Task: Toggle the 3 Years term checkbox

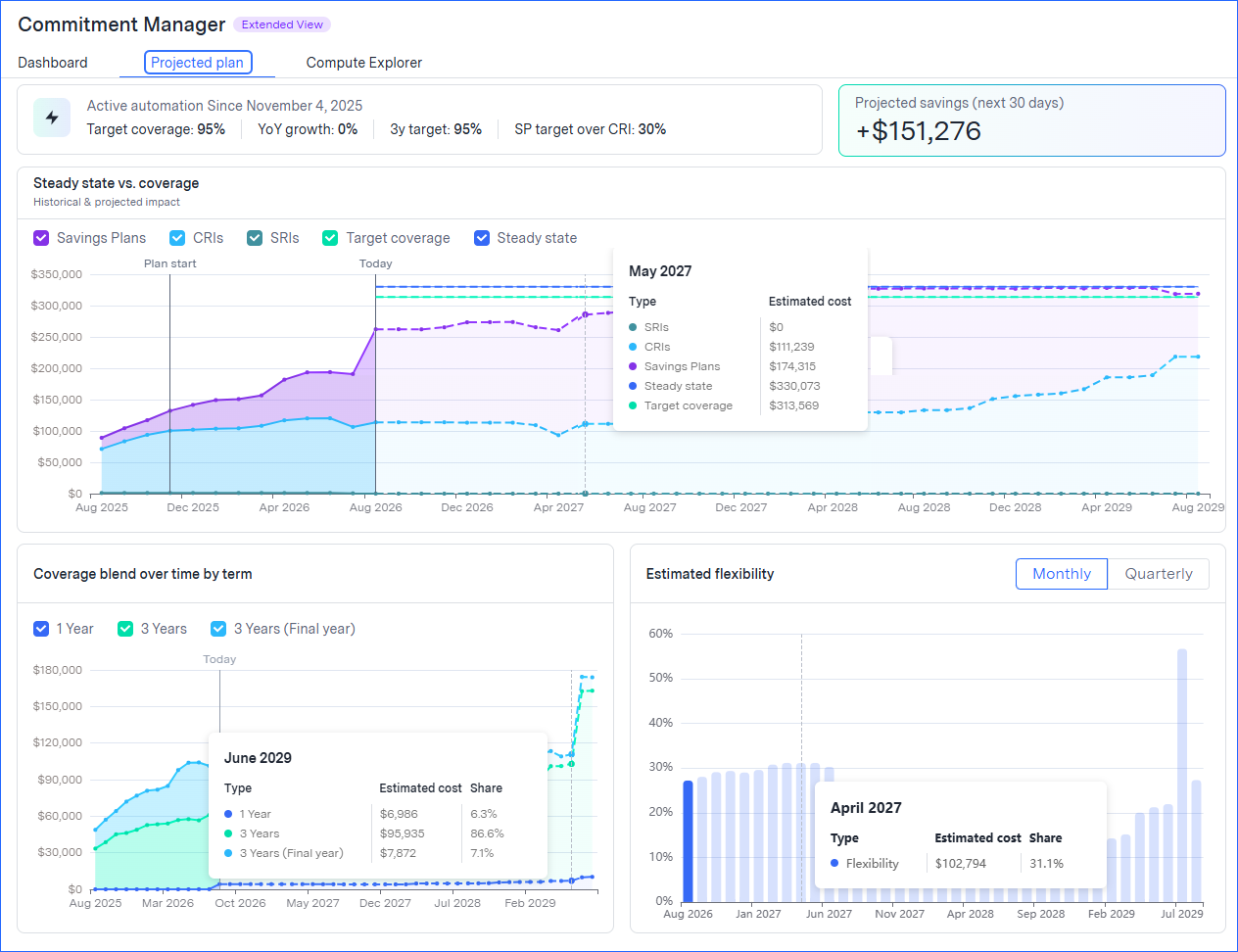Action: (125, 629)
